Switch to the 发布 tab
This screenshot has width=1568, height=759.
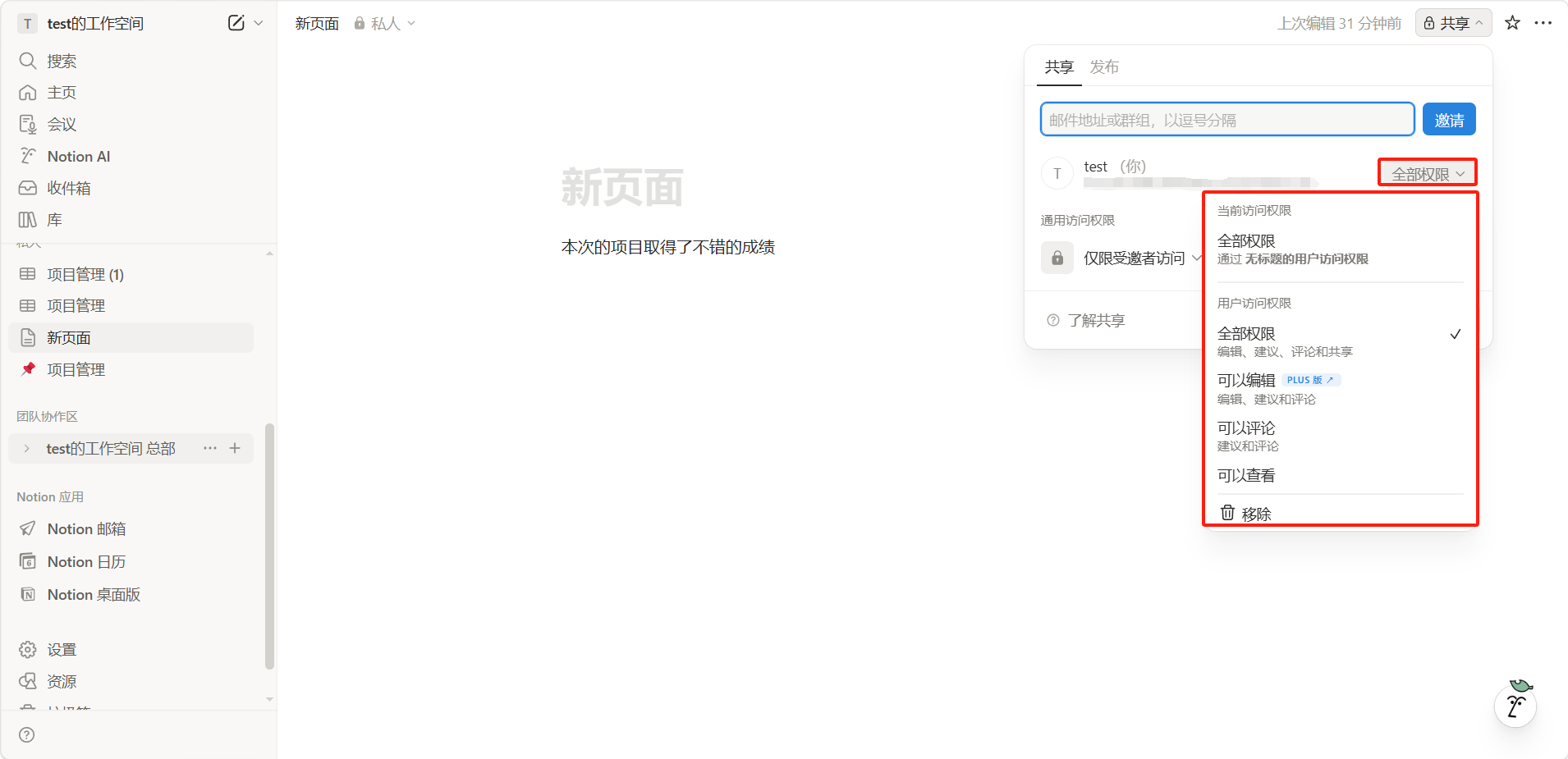coord(1104,67)
